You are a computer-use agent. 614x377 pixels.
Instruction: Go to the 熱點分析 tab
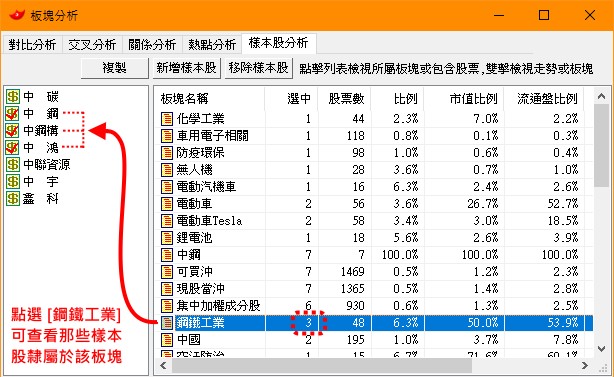point(212,44)
